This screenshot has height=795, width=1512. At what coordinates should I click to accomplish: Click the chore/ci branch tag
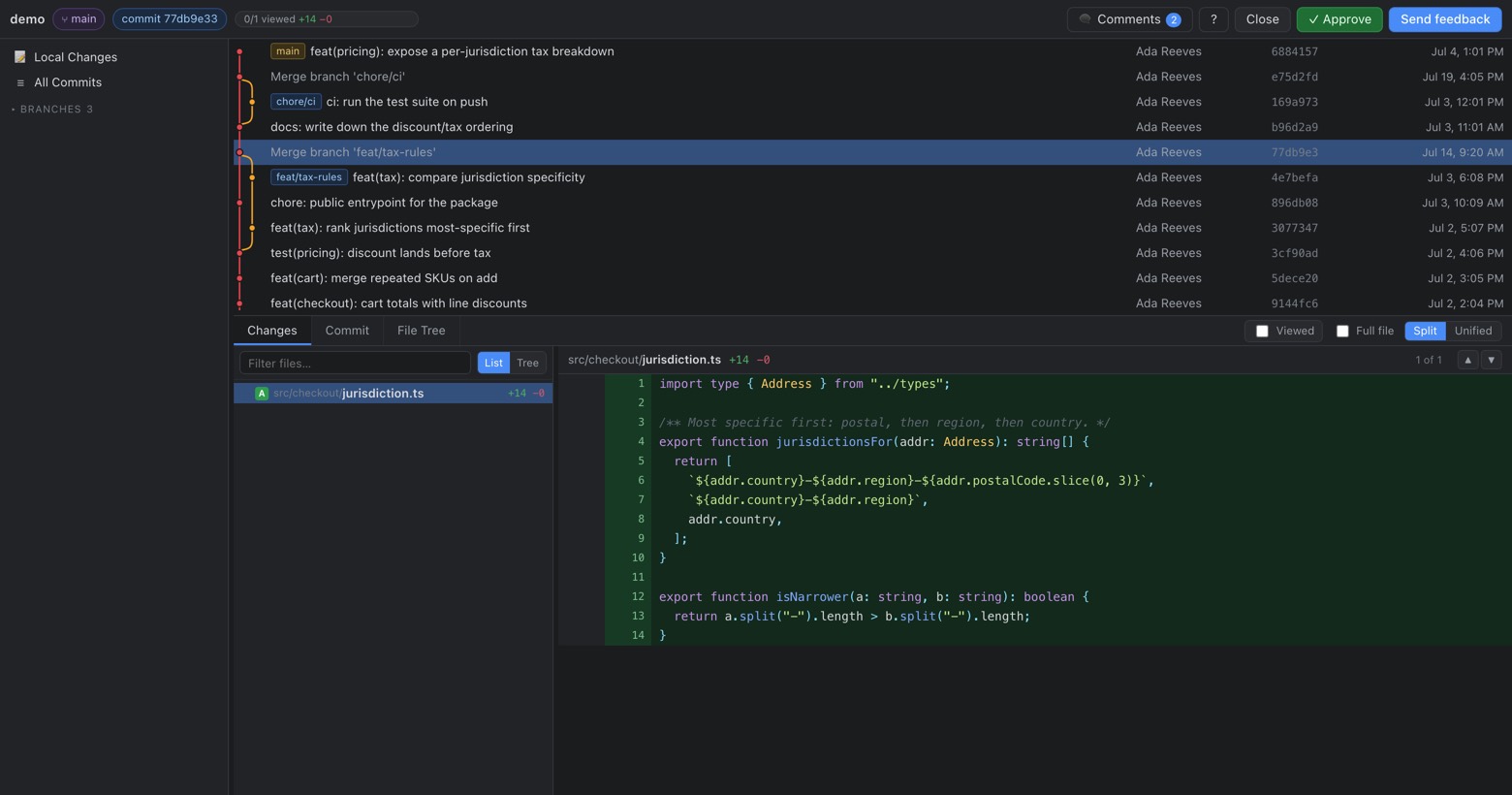(x=296, y=102)
